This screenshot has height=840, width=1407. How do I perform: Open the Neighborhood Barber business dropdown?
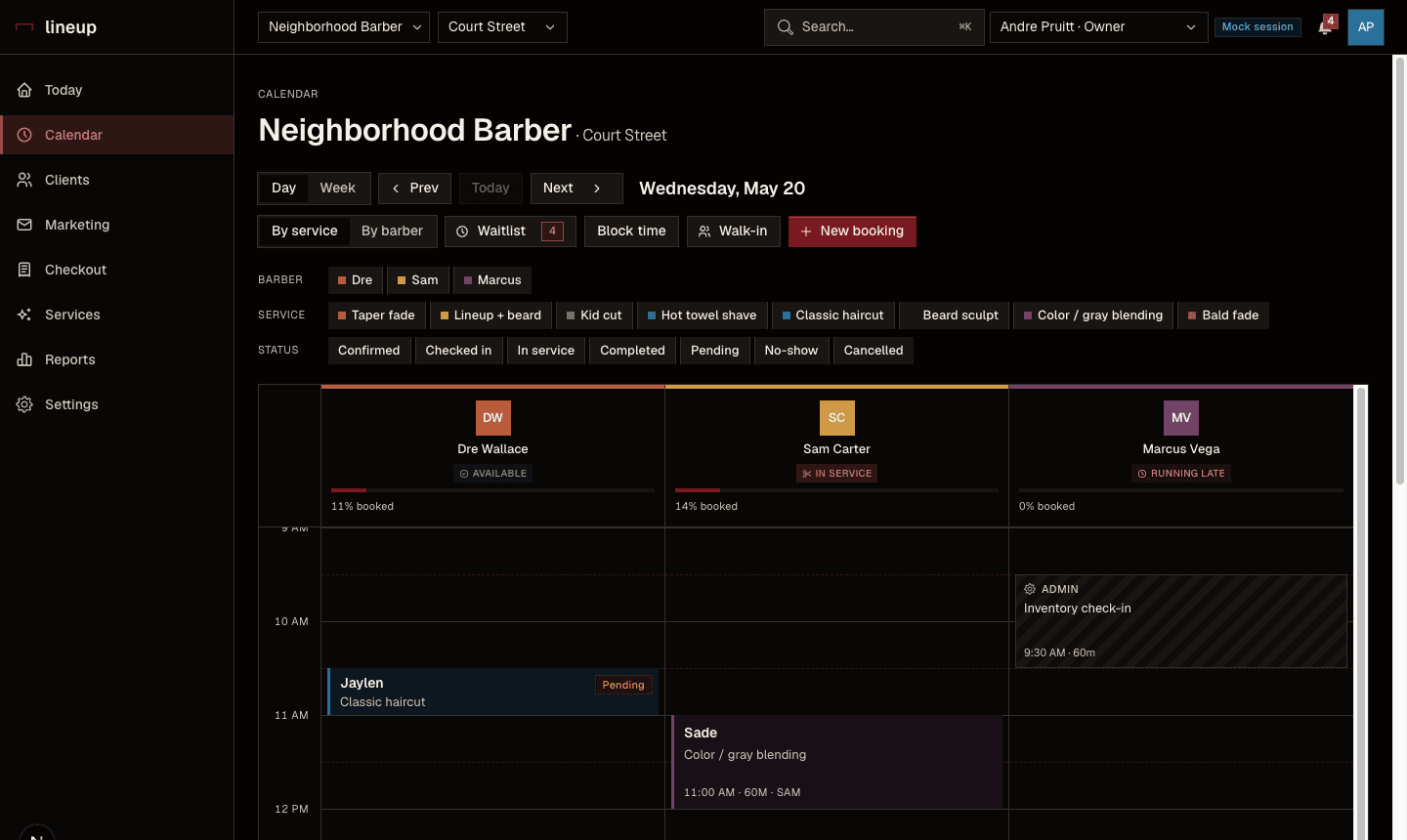pyautogui.click(x=344, y=27)
